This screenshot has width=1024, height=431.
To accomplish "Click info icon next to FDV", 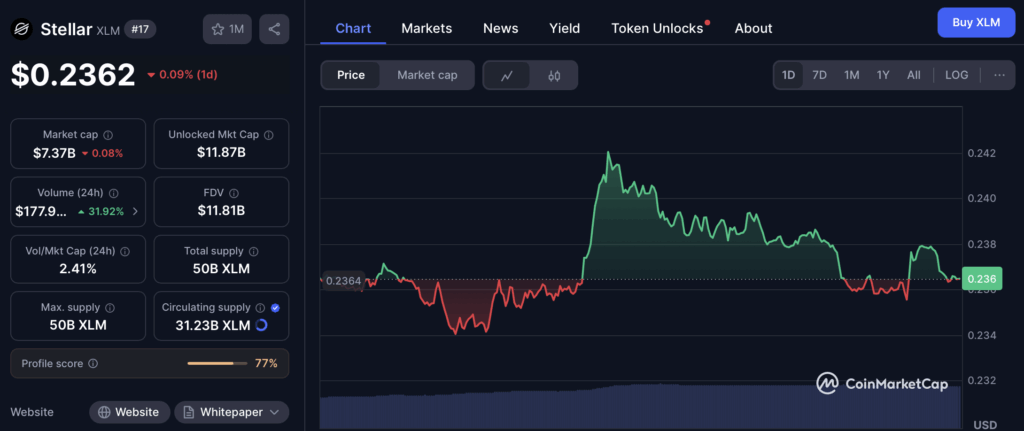I will 234,193.
